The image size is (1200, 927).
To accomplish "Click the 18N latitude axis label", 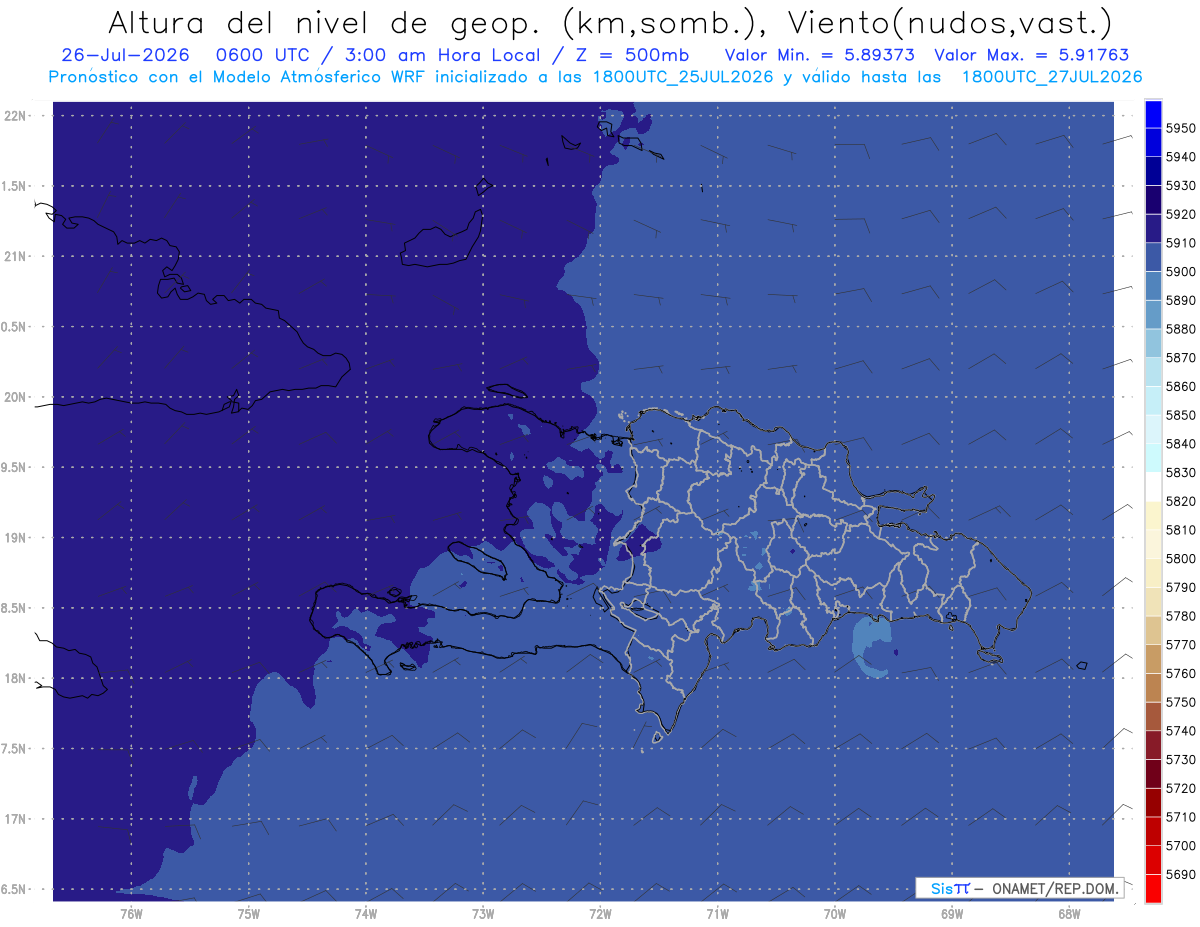I will (x=15, y=678).
